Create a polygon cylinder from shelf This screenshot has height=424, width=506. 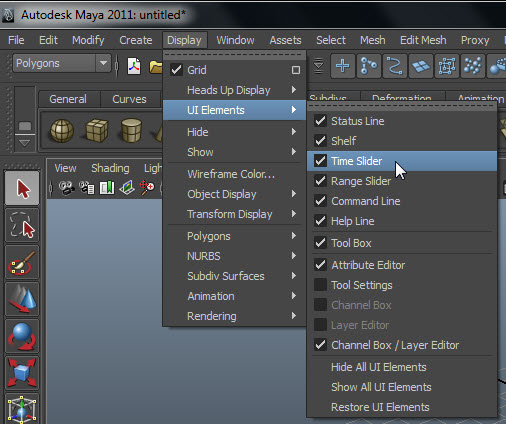pyautogui.click(x=131, y=130)
